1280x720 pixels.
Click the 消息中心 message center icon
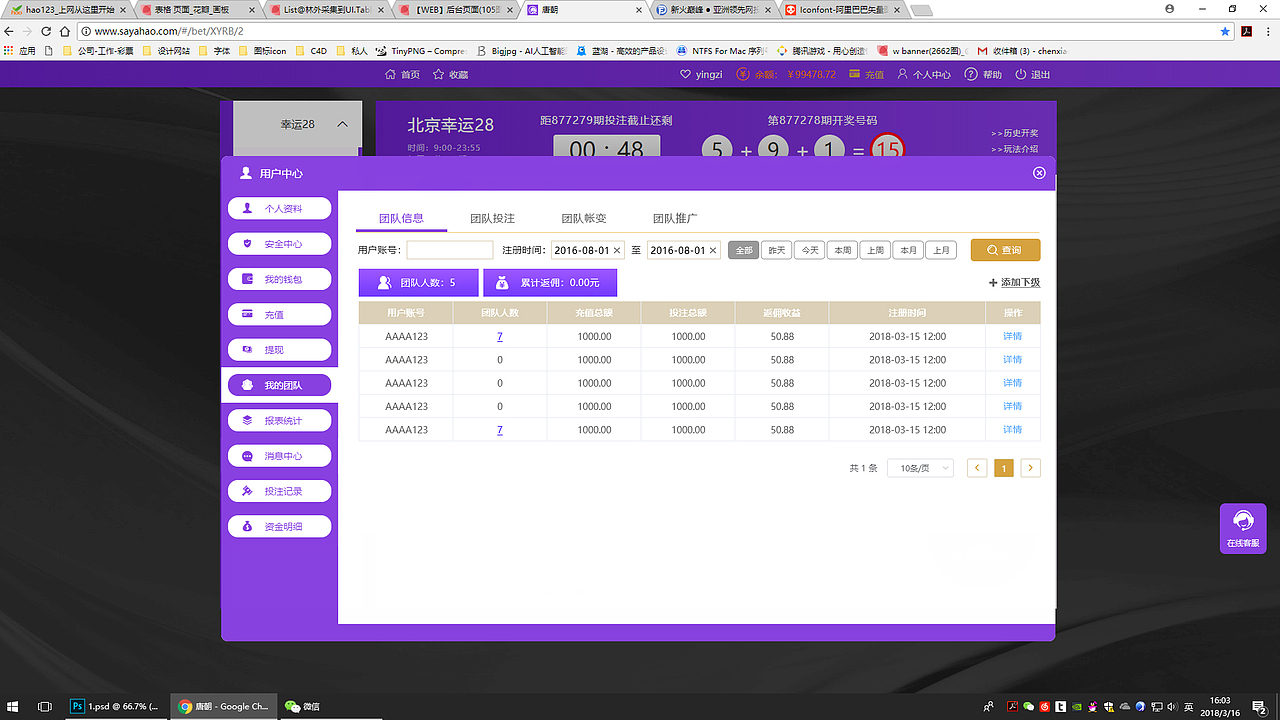[279, 455]
